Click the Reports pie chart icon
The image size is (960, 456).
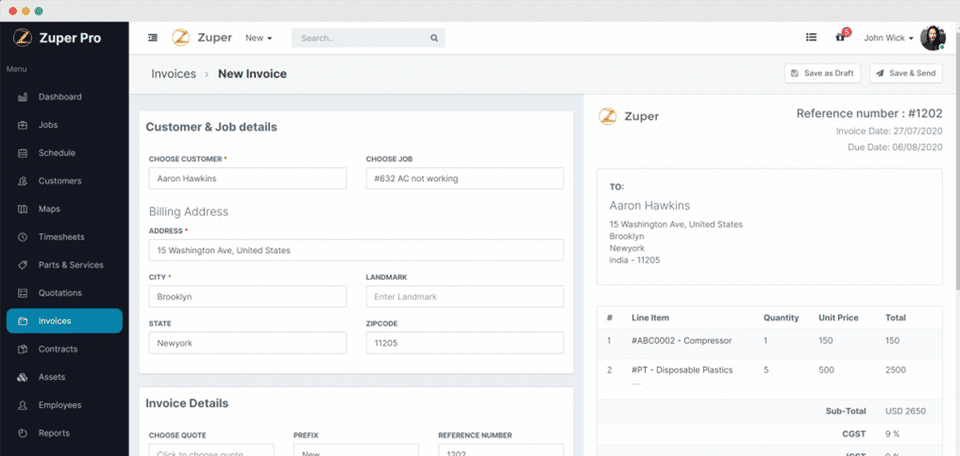tap(23, 433)
